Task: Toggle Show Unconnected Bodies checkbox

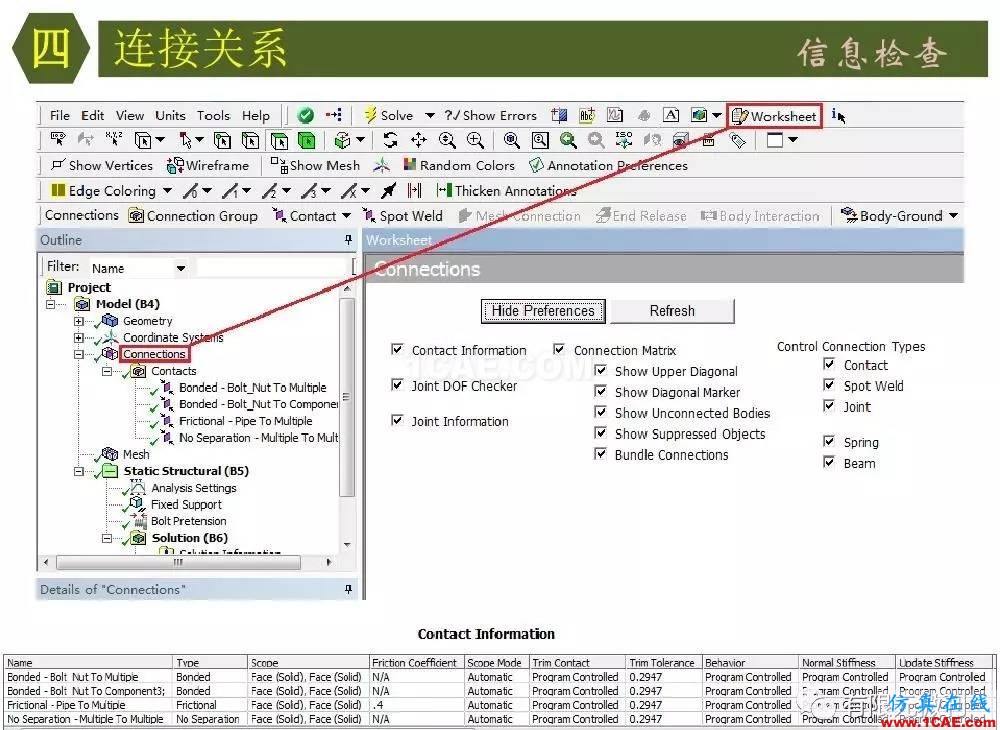Action: coord(600,412)
